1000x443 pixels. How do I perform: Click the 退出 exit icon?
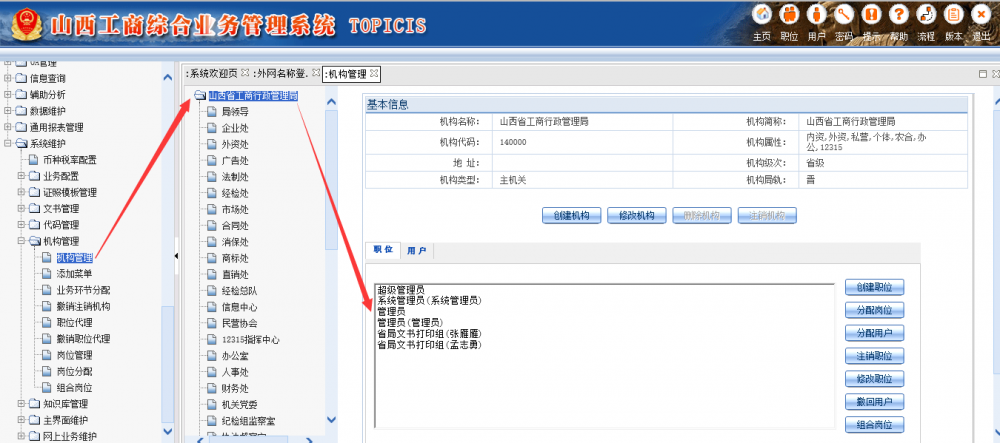point(981,15)
